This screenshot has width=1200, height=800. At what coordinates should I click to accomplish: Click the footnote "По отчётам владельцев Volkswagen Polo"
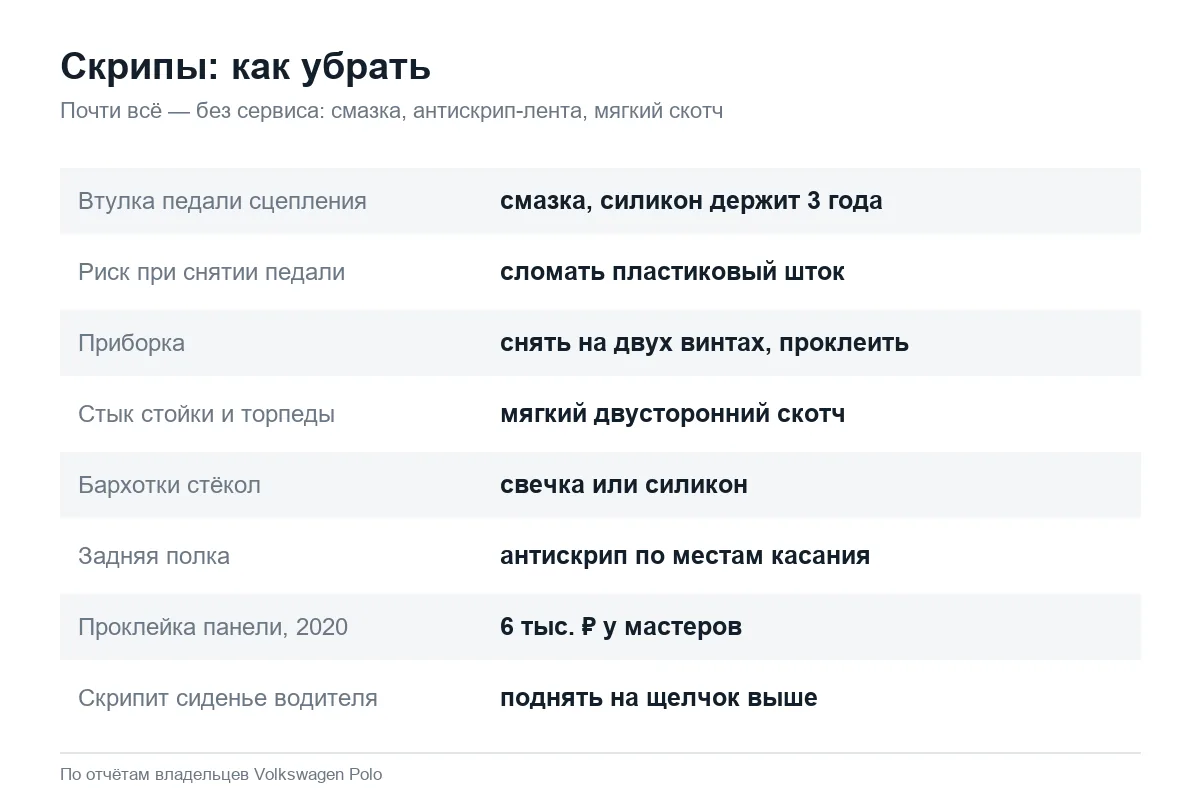click(x=221, y=775)
